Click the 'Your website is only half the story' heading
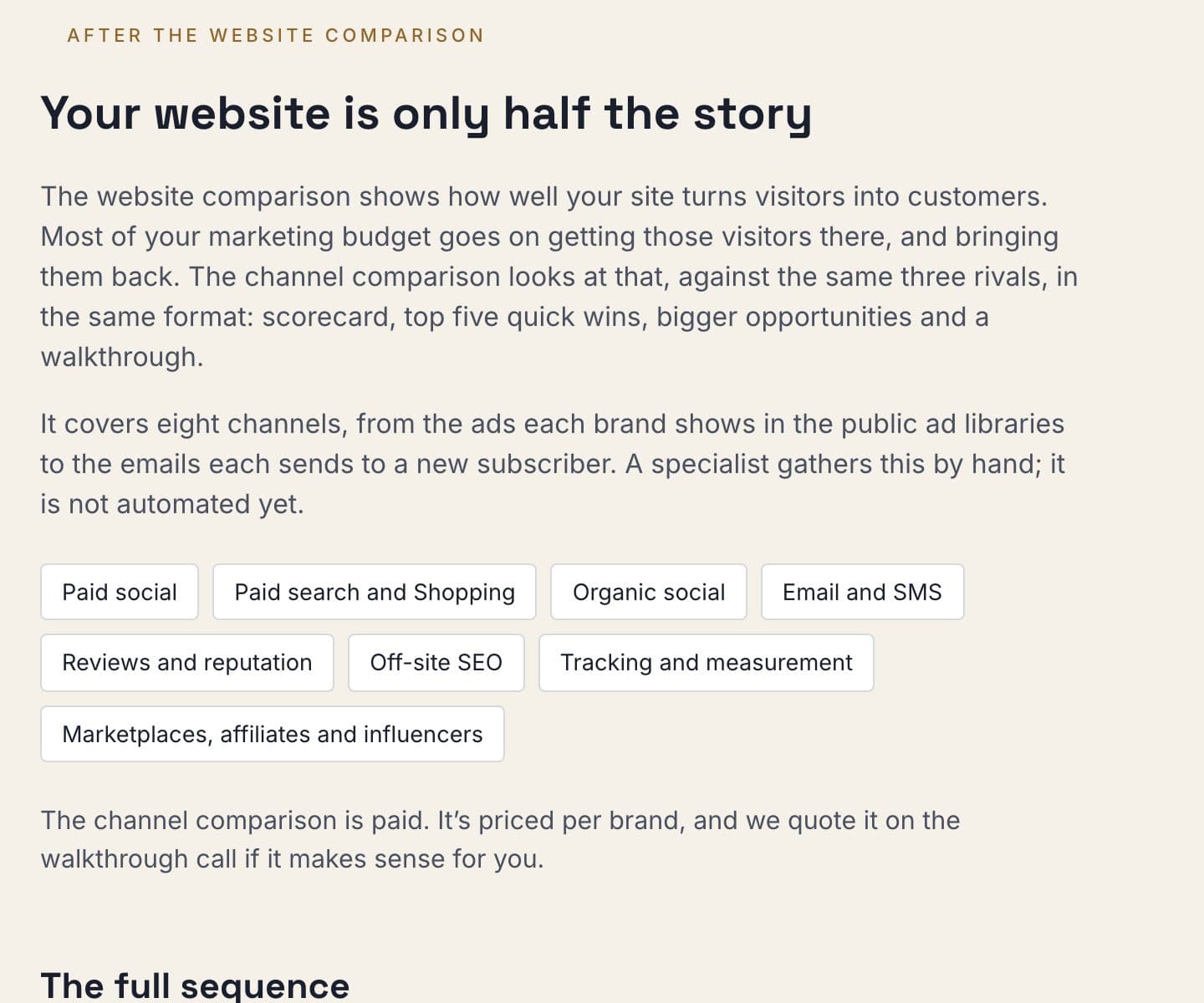Screen dimensions: 1204x1003 [x=426, y=113]
